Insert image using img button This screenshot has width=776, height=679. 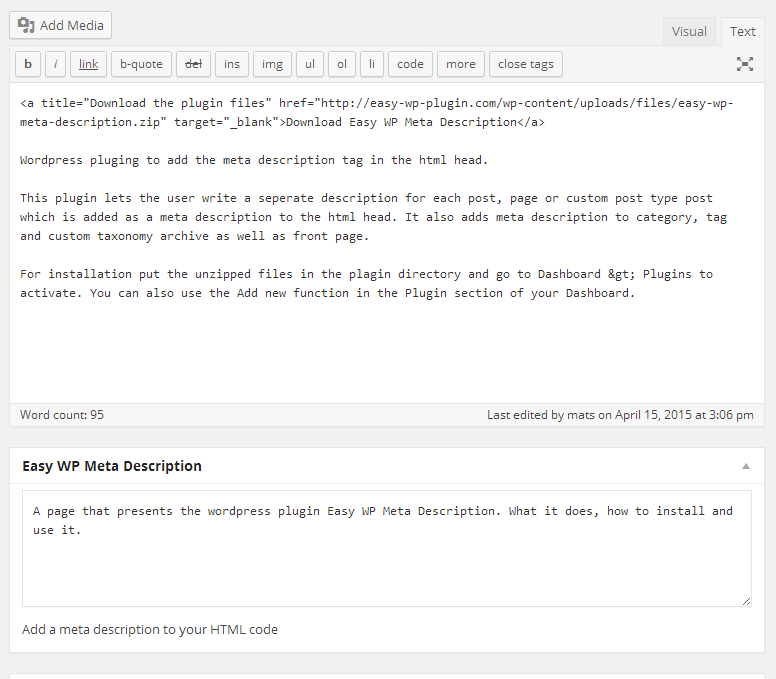click(x=272, y=64)
